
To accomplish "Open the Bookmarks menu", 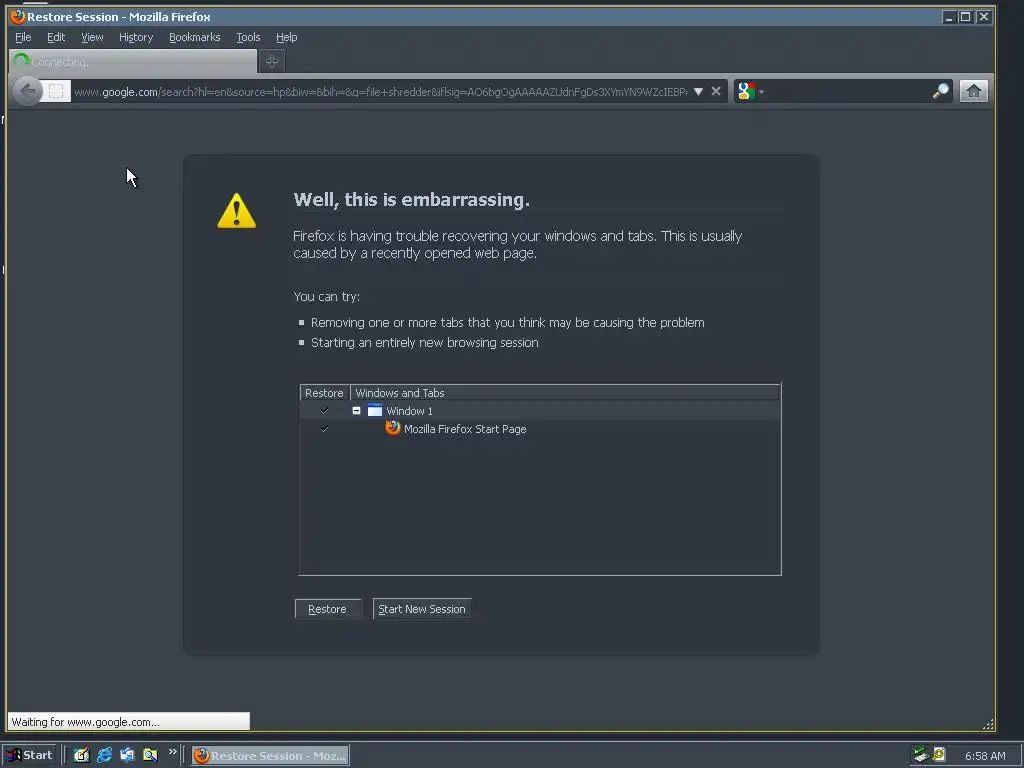I will 195,37.
